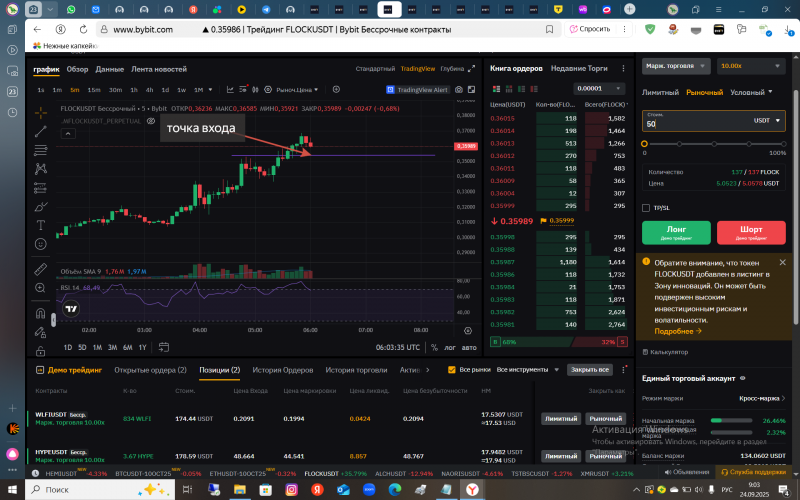Open the forecasting and measurement tools
This screenshot has width=800, height=500.
point(41,188)
